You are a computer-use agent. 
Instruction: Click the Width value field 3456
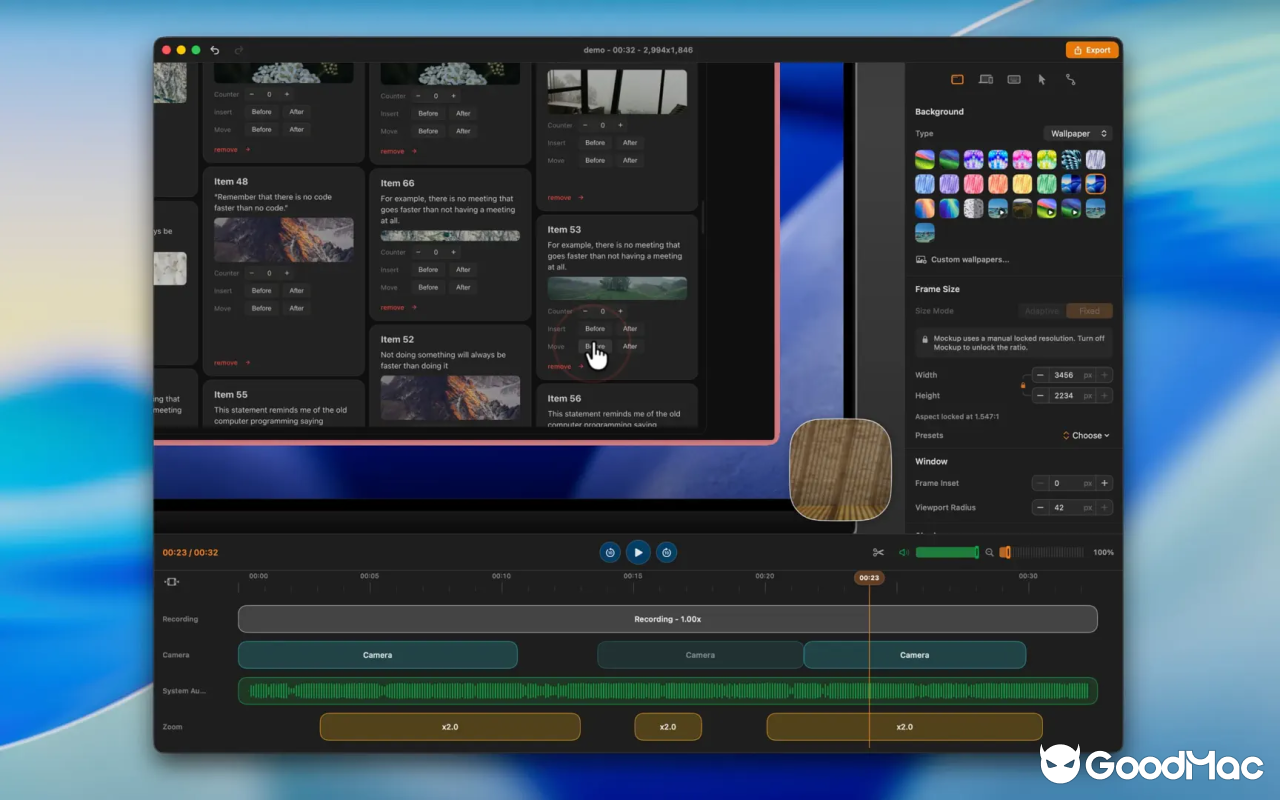click(1072, 375)
